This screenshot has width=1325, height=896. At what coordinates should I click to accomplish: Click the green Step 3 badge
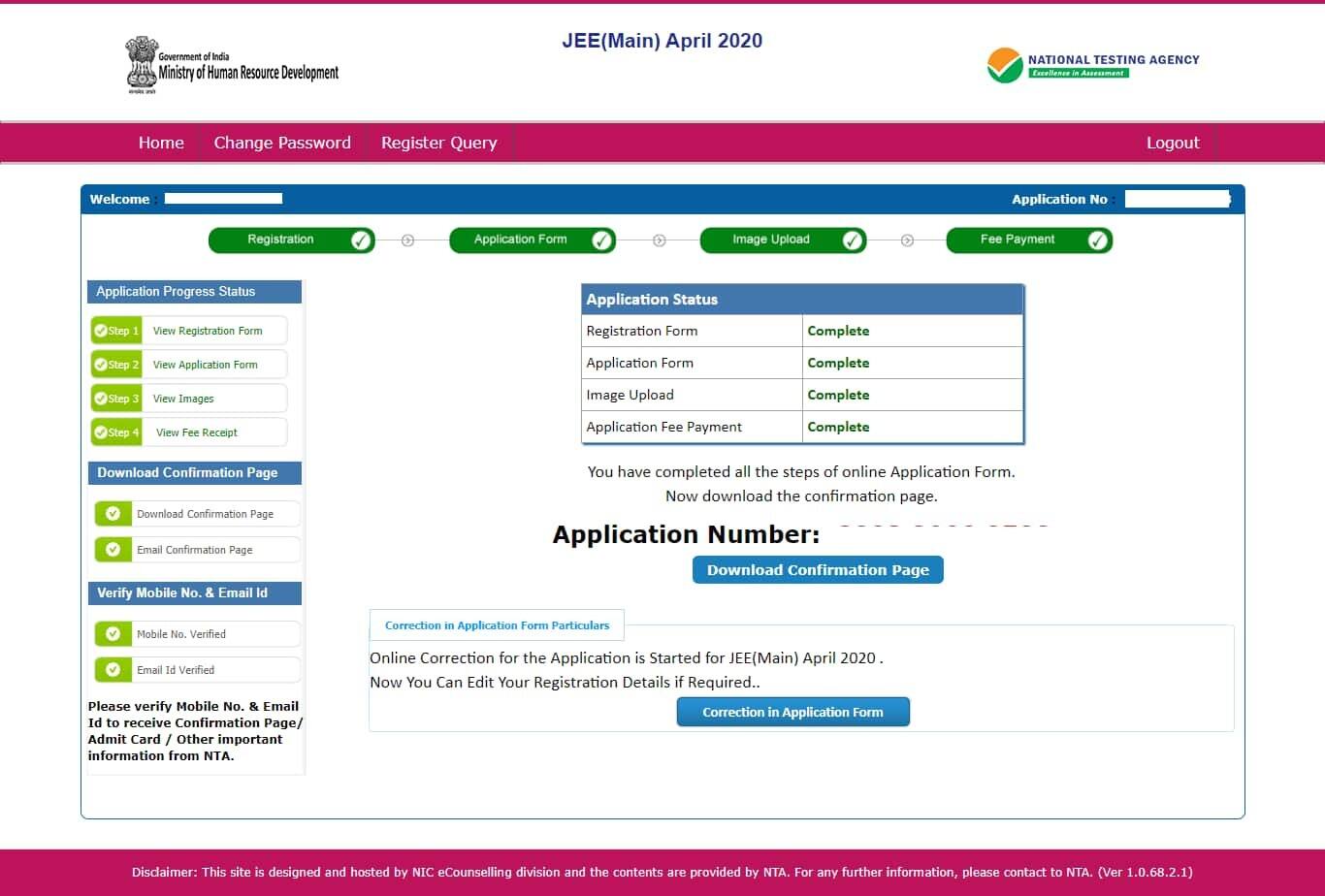116,399
